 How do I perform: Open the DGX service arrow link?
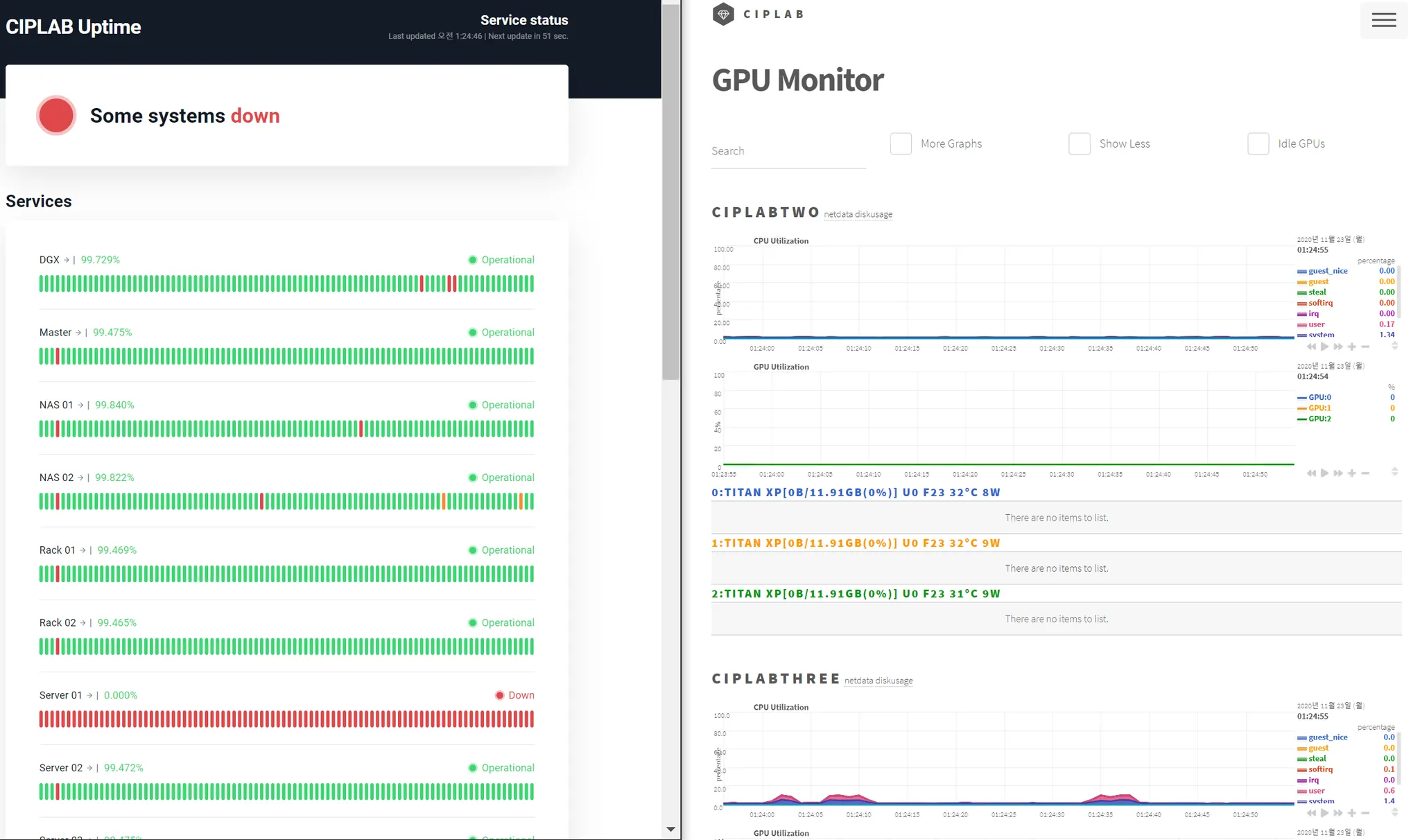67,260
